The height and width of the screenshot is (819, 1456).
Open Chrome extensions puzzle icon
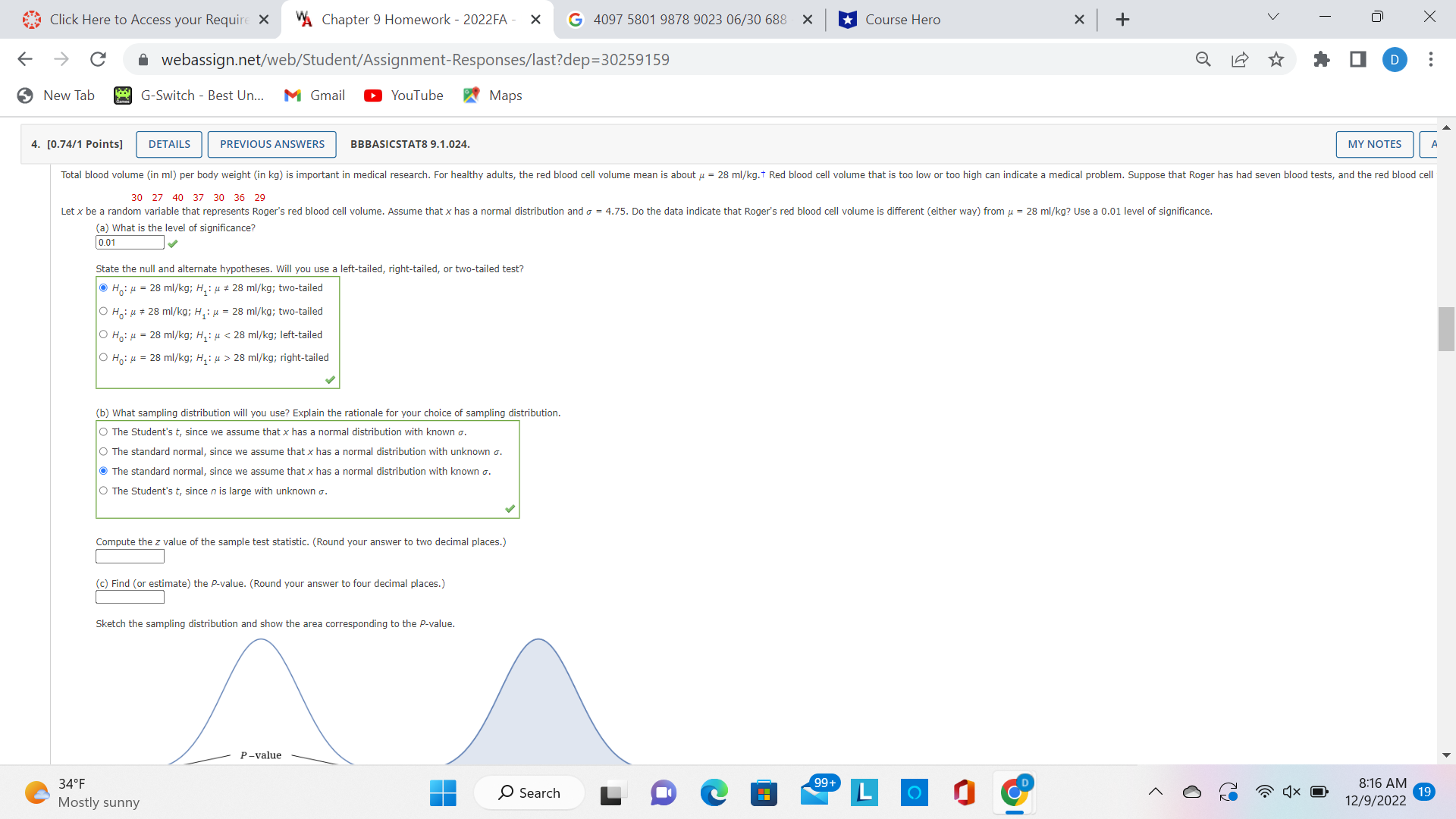1321,59
